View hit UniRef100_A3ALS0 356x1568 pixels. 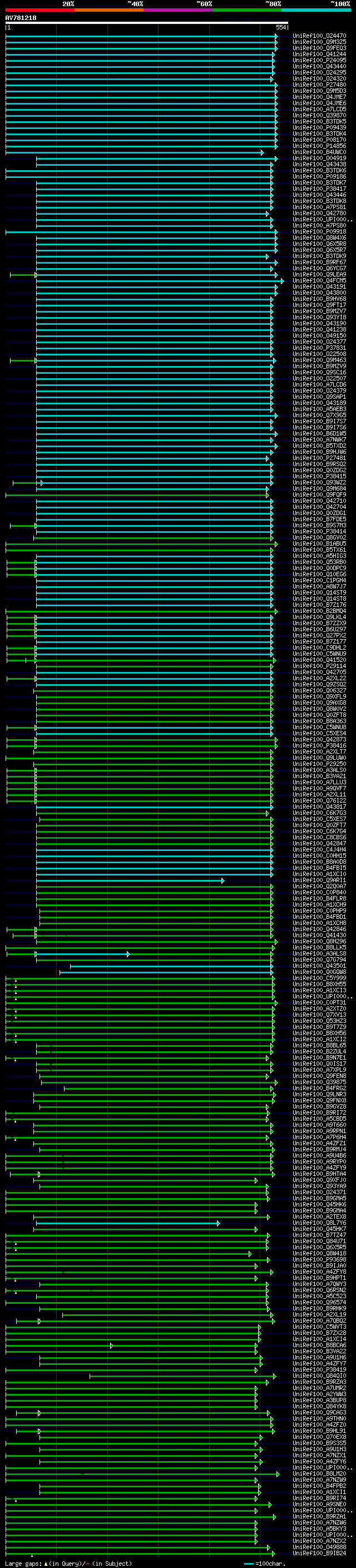319,770
